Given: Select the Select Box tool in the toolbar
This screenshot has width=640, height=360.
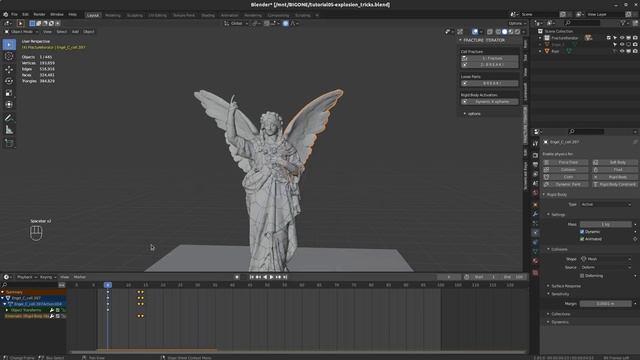Looking at the screenshot, I should 9,44.
